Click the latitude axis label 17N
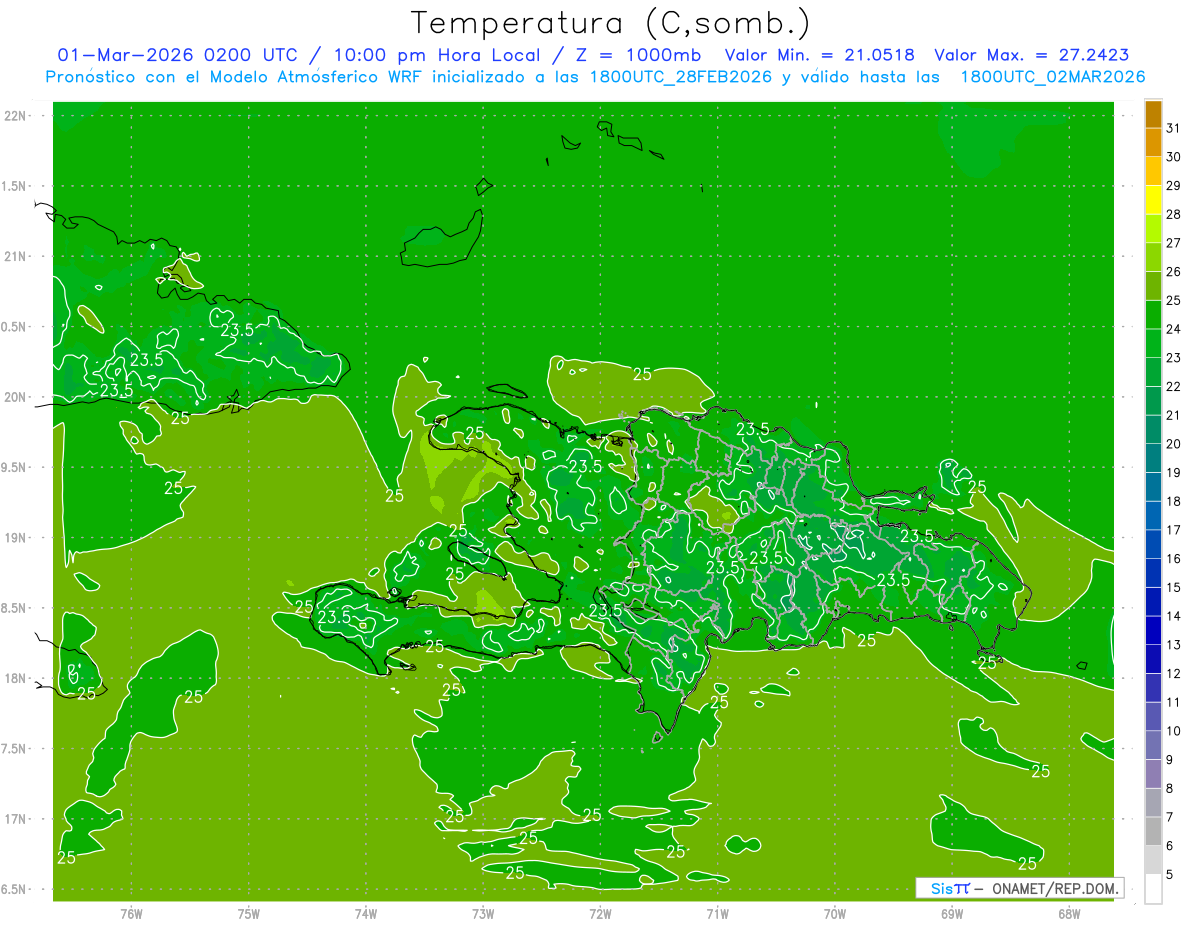This screenshot has width=1200, height=927. coord(16,819)
